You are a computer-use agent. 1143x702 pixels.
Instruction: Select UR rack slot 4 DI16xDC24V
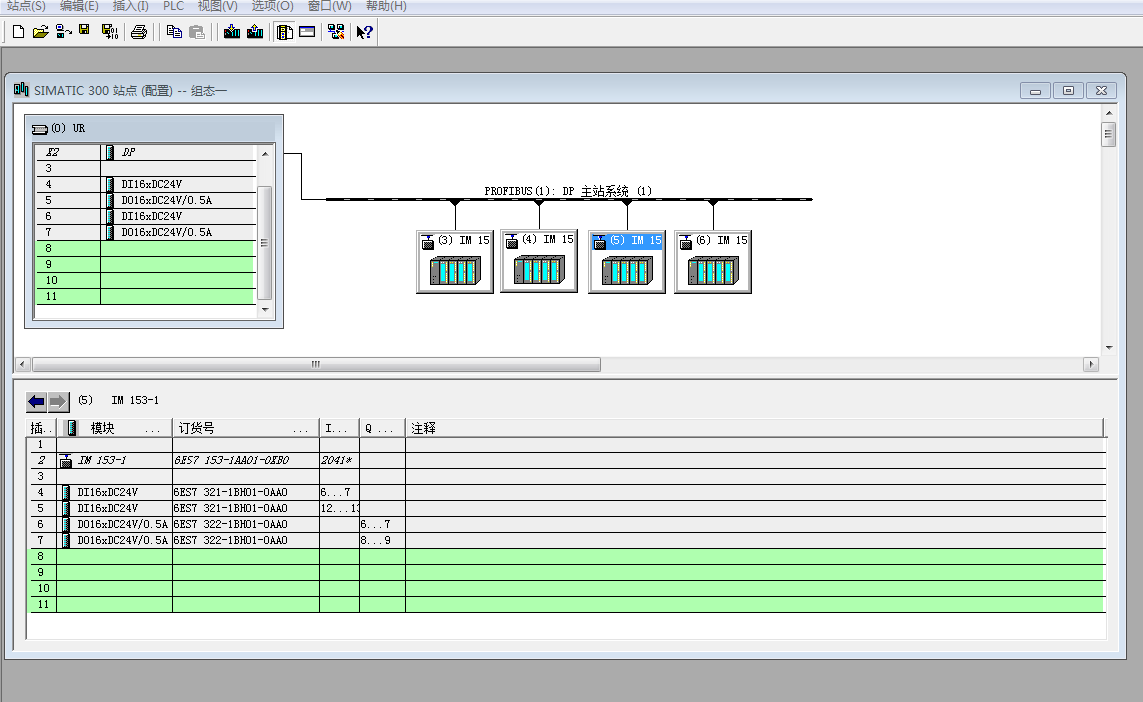tap(146, 184)
